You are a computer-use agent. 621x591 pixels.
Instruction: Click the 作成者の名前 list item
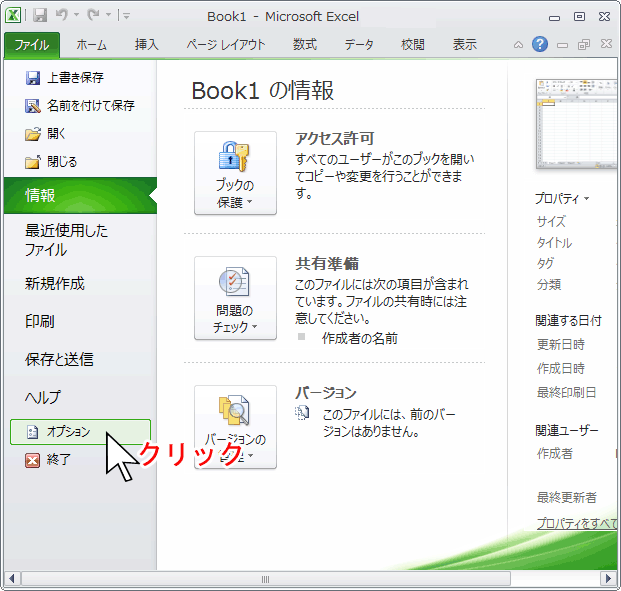pyautogui.click(x=360, y=338)
